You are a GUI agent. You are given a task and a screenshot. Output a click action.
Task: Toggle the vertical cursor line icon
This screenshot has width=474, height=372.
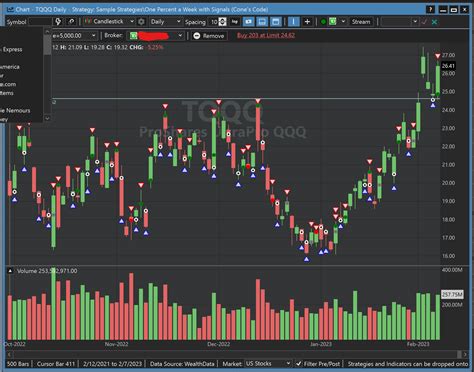click(x=293, y=22)
